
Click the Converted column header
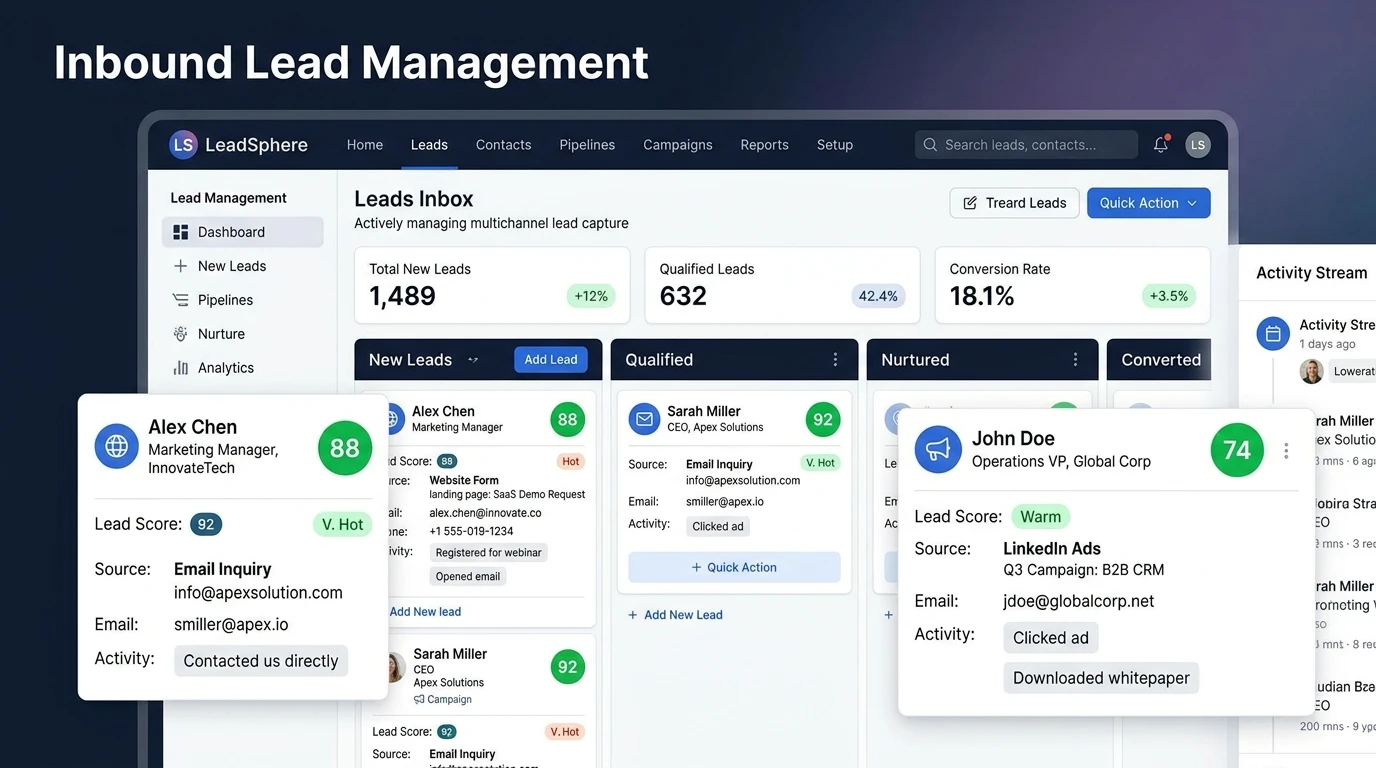[x=1159, y=360]
